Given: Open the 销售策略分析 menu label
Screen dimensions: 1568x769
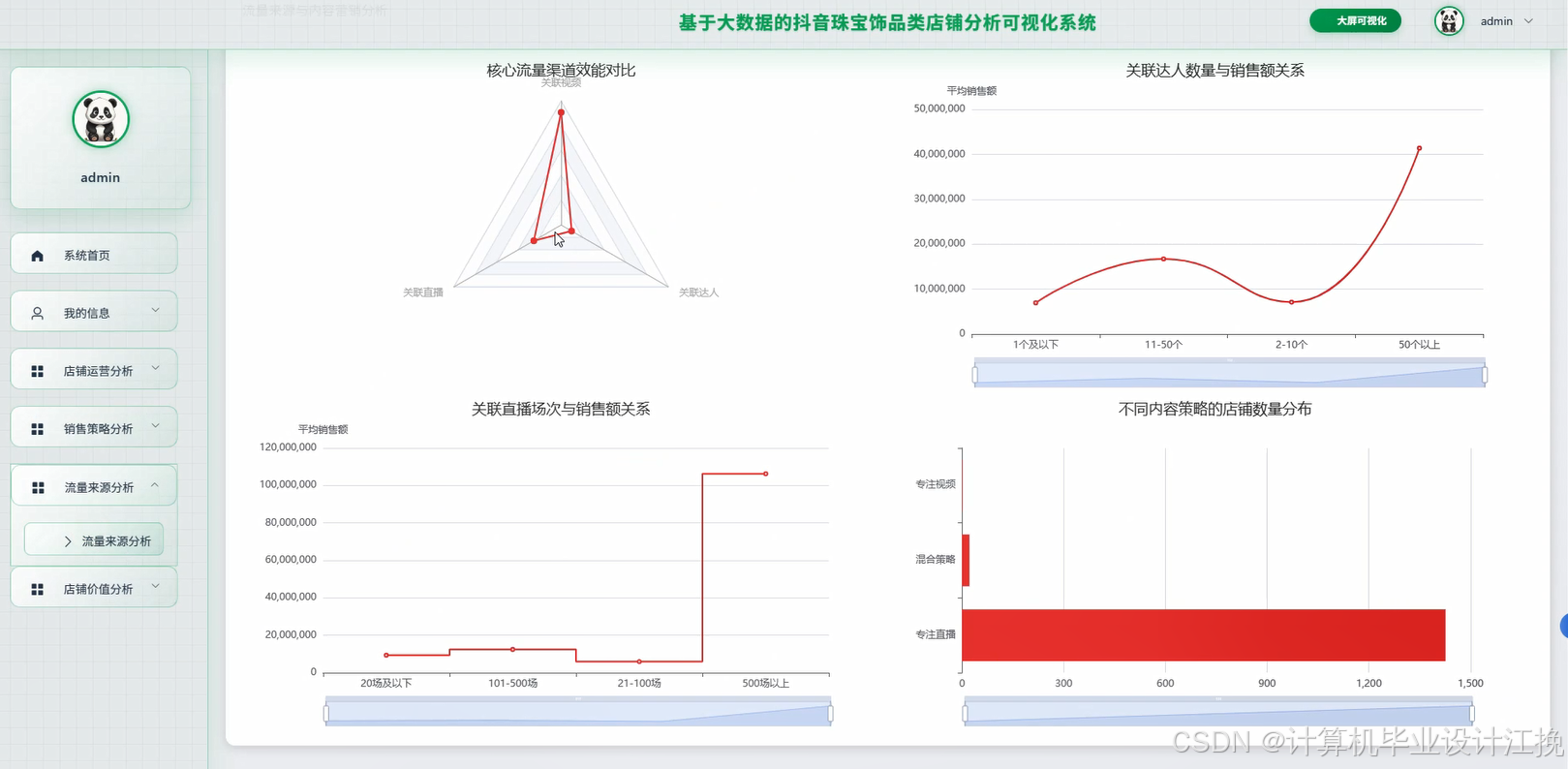Looking at the screenshot, I should (99, 429).
